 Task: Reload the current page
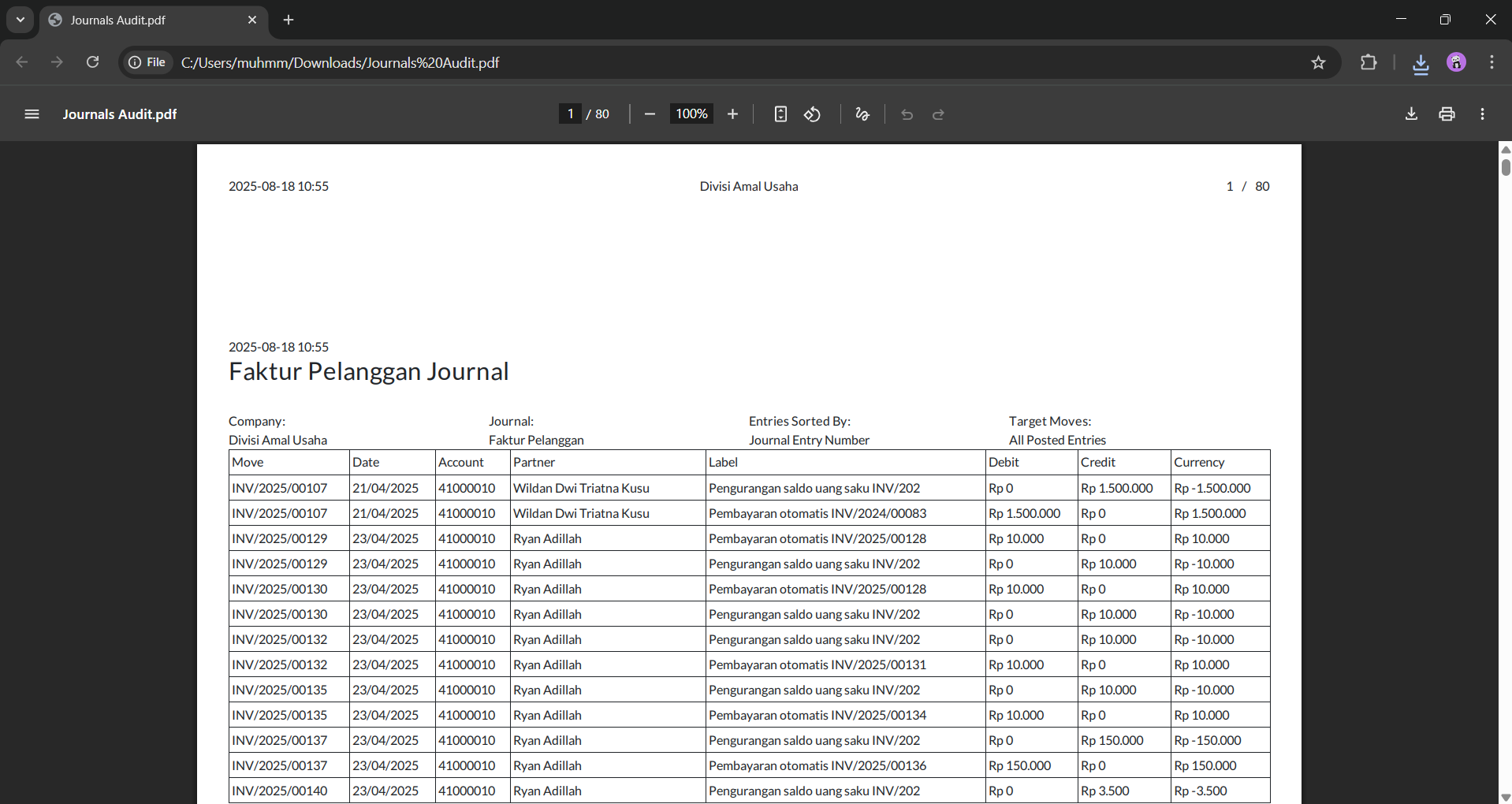(93, 62)
